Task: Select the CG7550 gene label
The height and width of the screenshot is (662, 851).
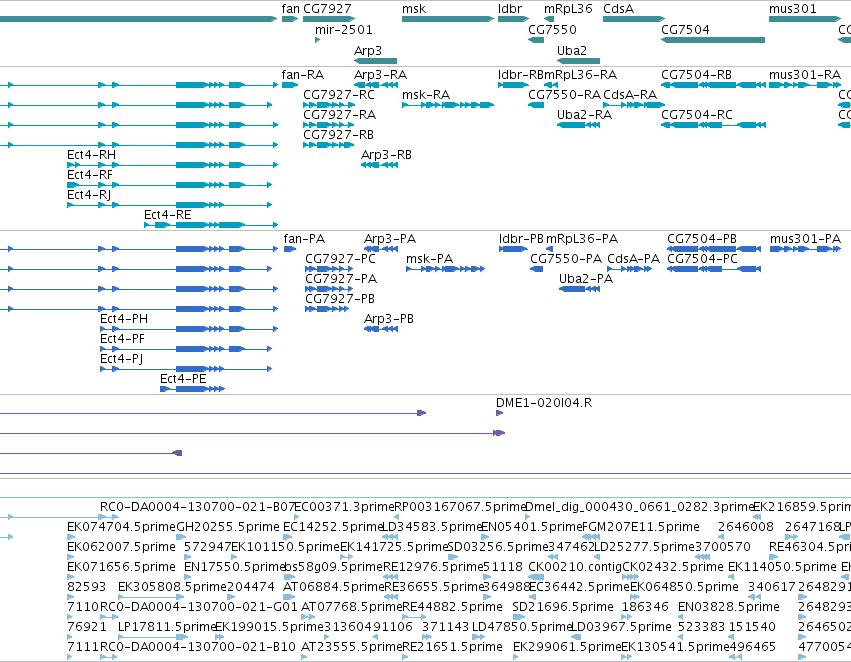Action: [x=552, y=29]
